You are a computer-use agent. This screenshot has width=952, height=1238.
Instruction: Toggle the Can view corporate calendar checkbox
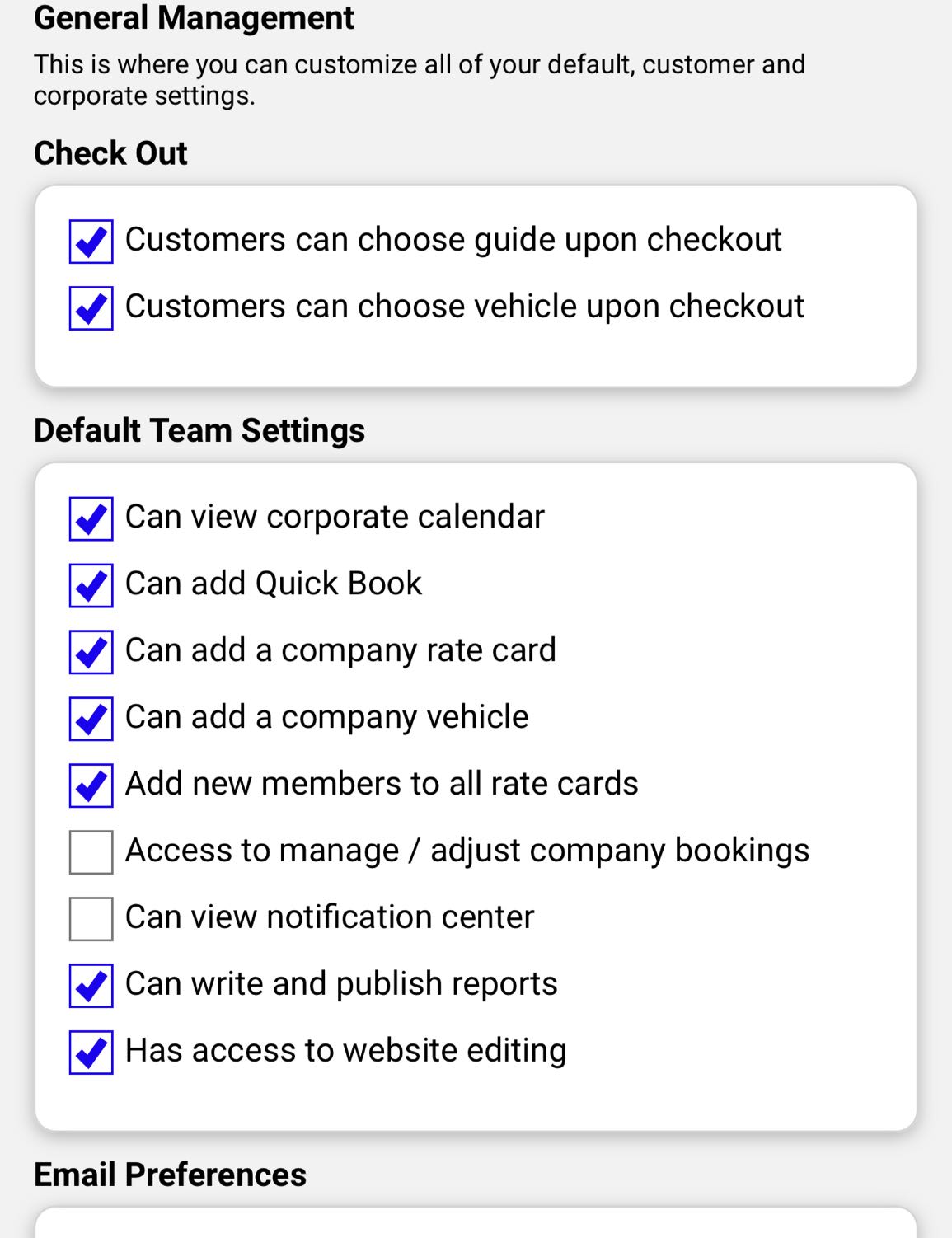click(x=91, y=519)
